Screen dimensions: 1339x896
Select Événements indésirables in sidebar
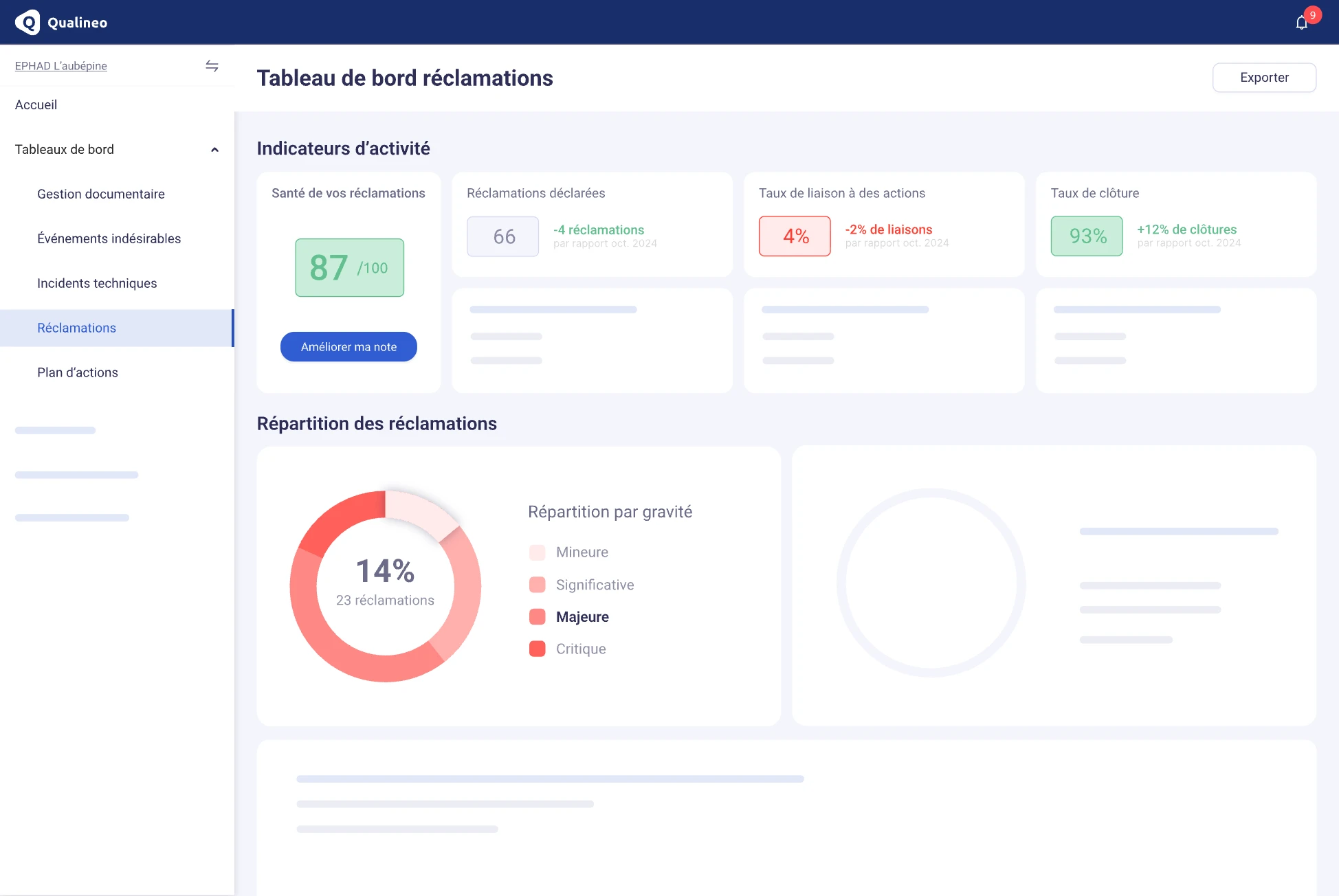click(109, 239)
